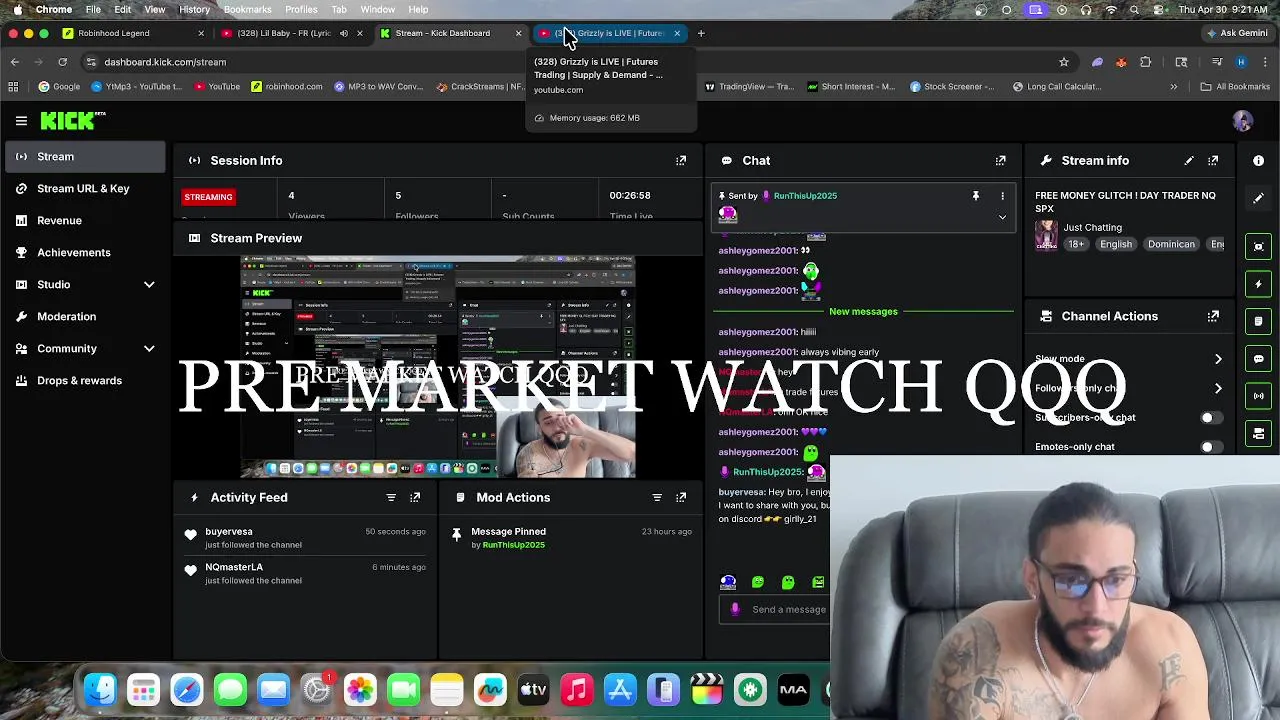Expand the pinned message chevron
This screenshot has height=720, width=1280.
point(1002,217)
